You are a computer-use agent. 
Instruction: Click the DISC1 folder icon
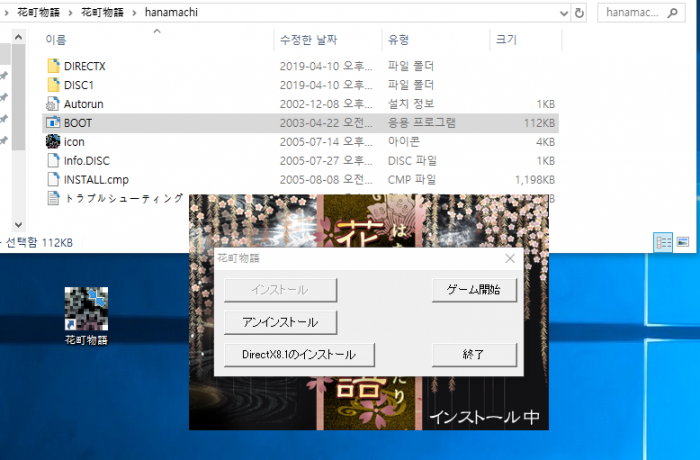tap(53, 84)
